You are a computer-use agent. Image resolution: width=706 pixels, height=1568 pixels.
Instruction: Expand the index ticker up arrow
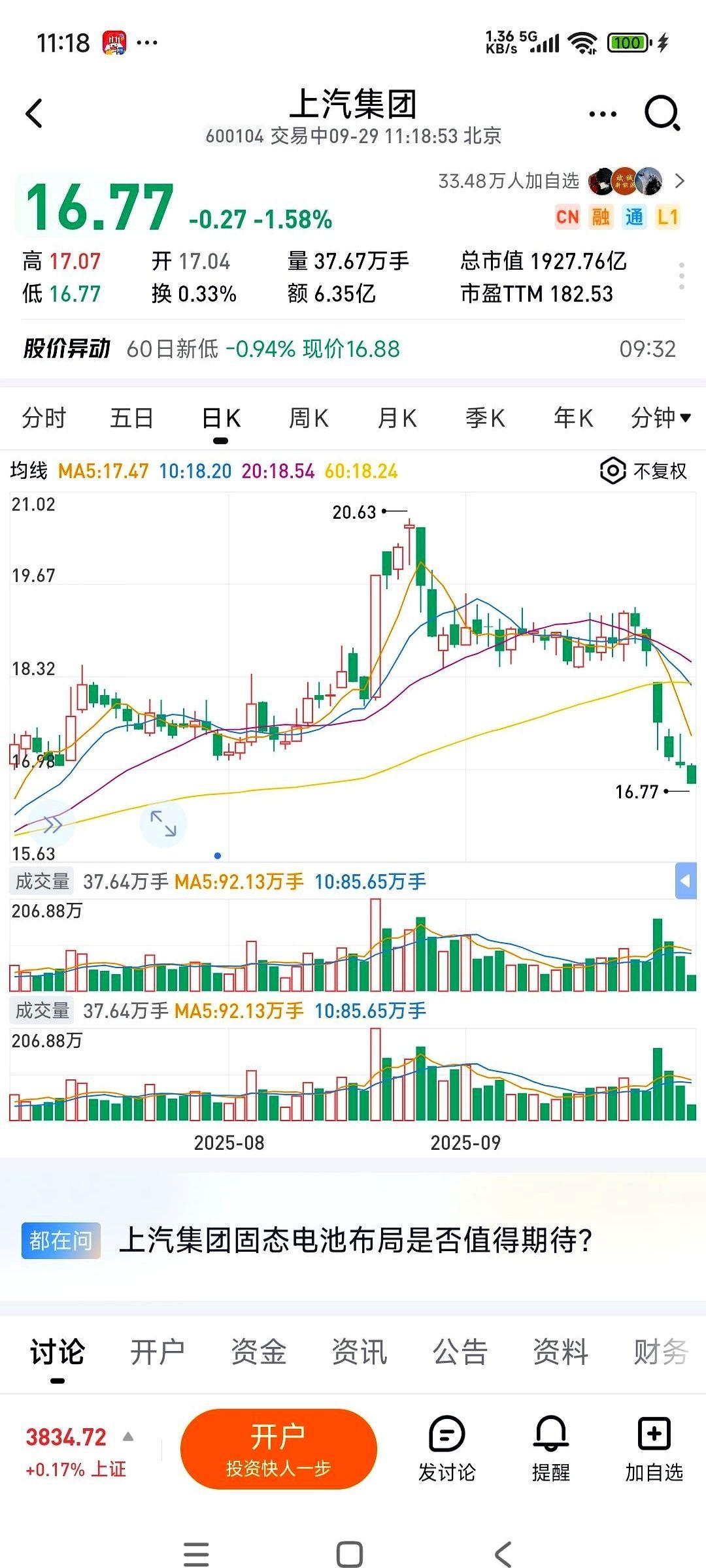click(x=128, y=1437)
